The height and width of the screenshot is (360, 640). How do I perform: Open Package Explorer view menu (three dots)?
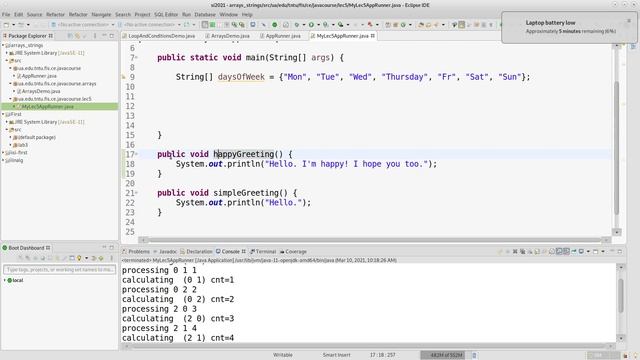tap(95, 36)
